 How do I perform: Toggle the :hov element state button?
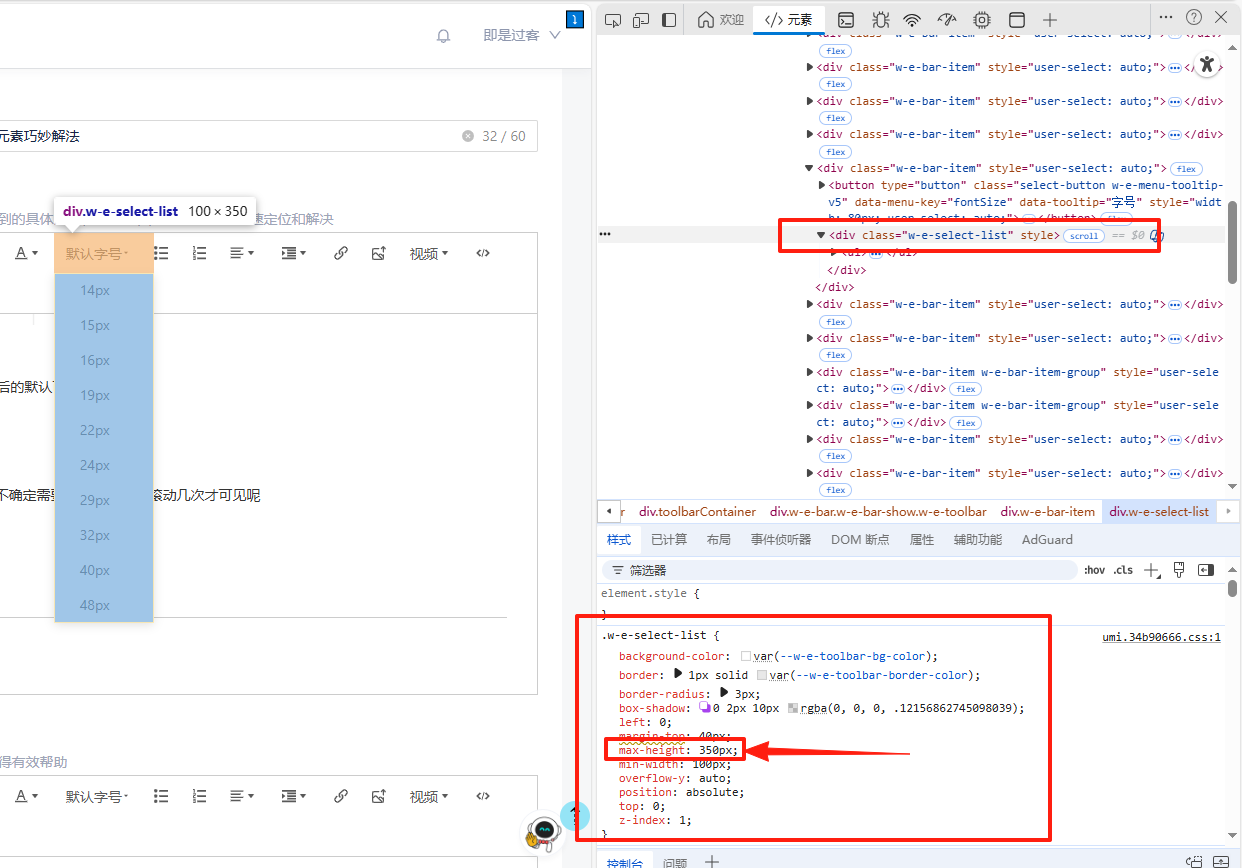tap(1095, 570)
